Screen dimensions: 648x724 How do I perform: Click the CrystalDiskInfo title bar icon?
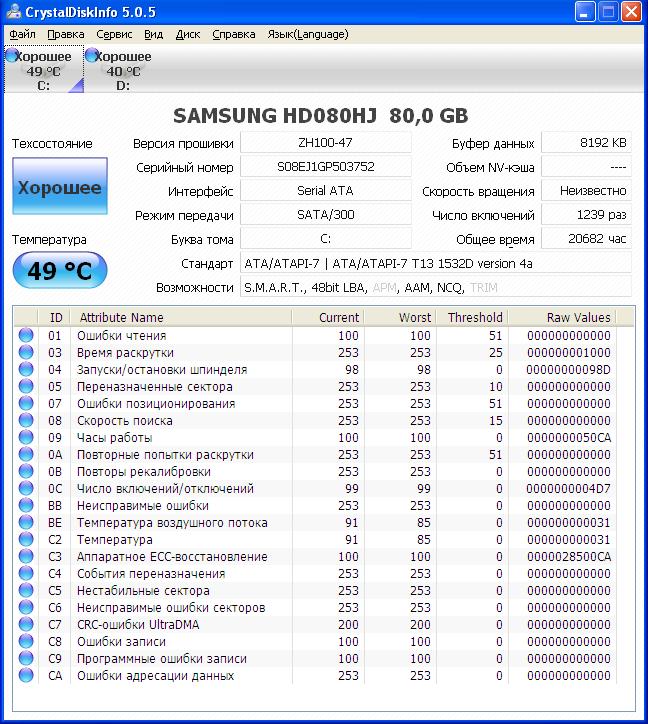click(13, 11)
